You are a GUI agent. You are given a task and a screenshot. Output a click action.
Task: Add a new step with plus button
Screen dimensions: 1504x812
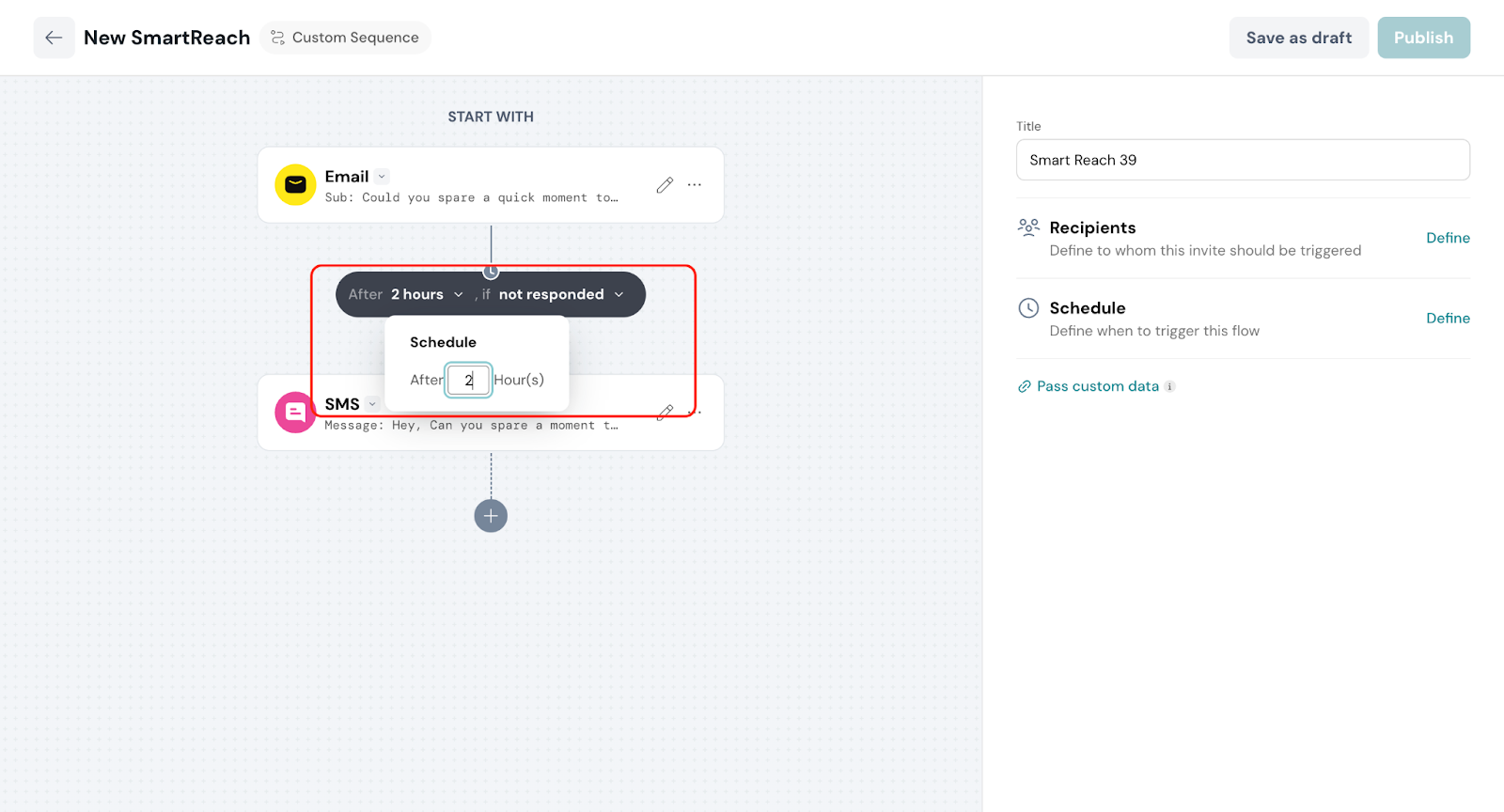pyautogui.click(x=491, y=516)
